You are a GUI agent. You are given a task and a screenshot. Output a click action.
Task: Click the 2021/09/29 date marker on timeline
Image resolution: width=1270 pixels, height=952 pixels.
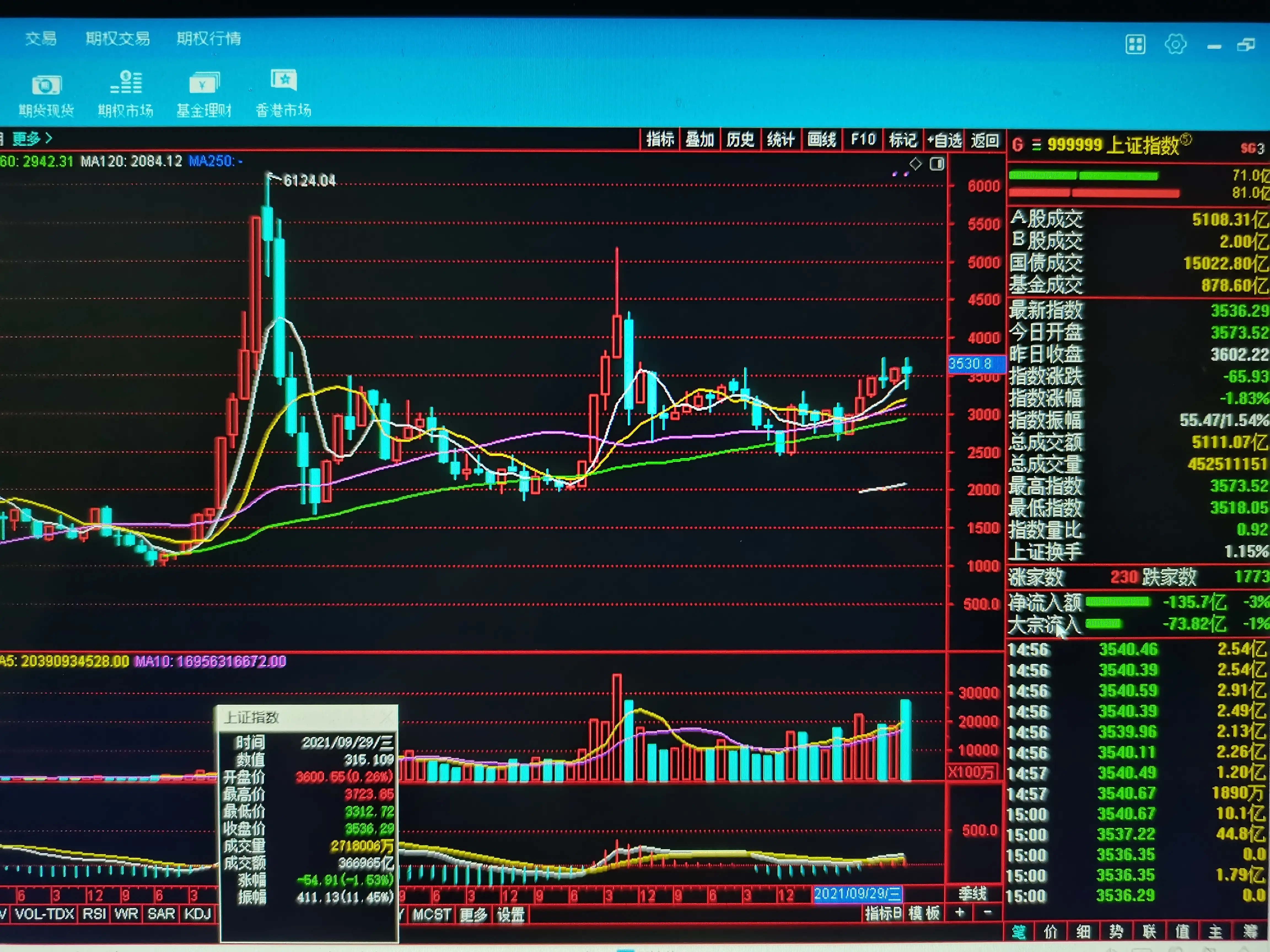(x=857, y=894)
